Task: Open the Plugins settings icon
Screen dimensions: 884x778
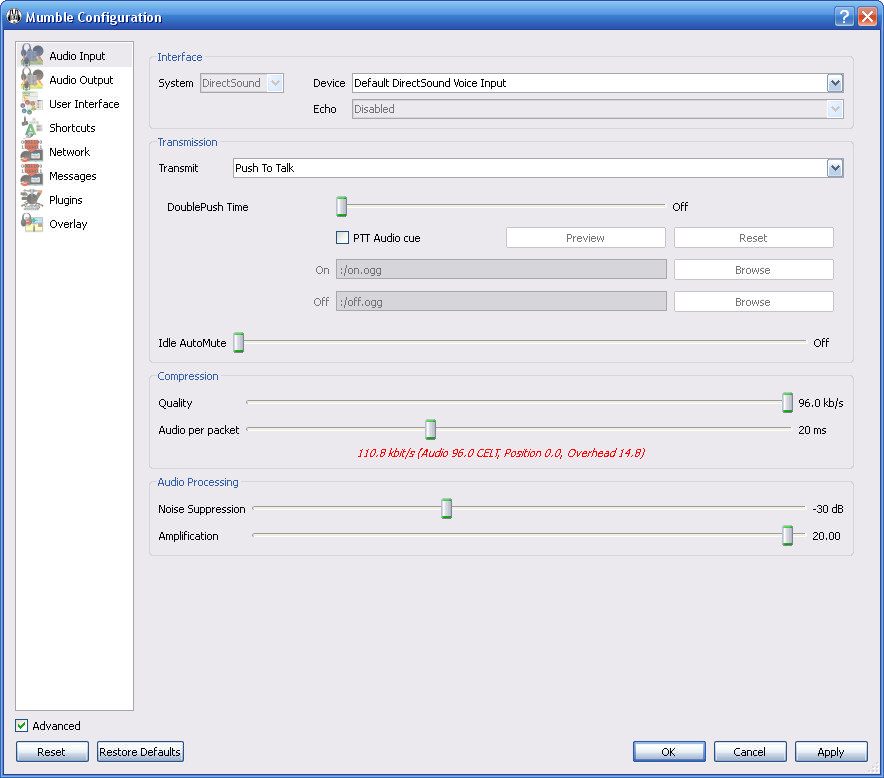Action: [32, 200]
